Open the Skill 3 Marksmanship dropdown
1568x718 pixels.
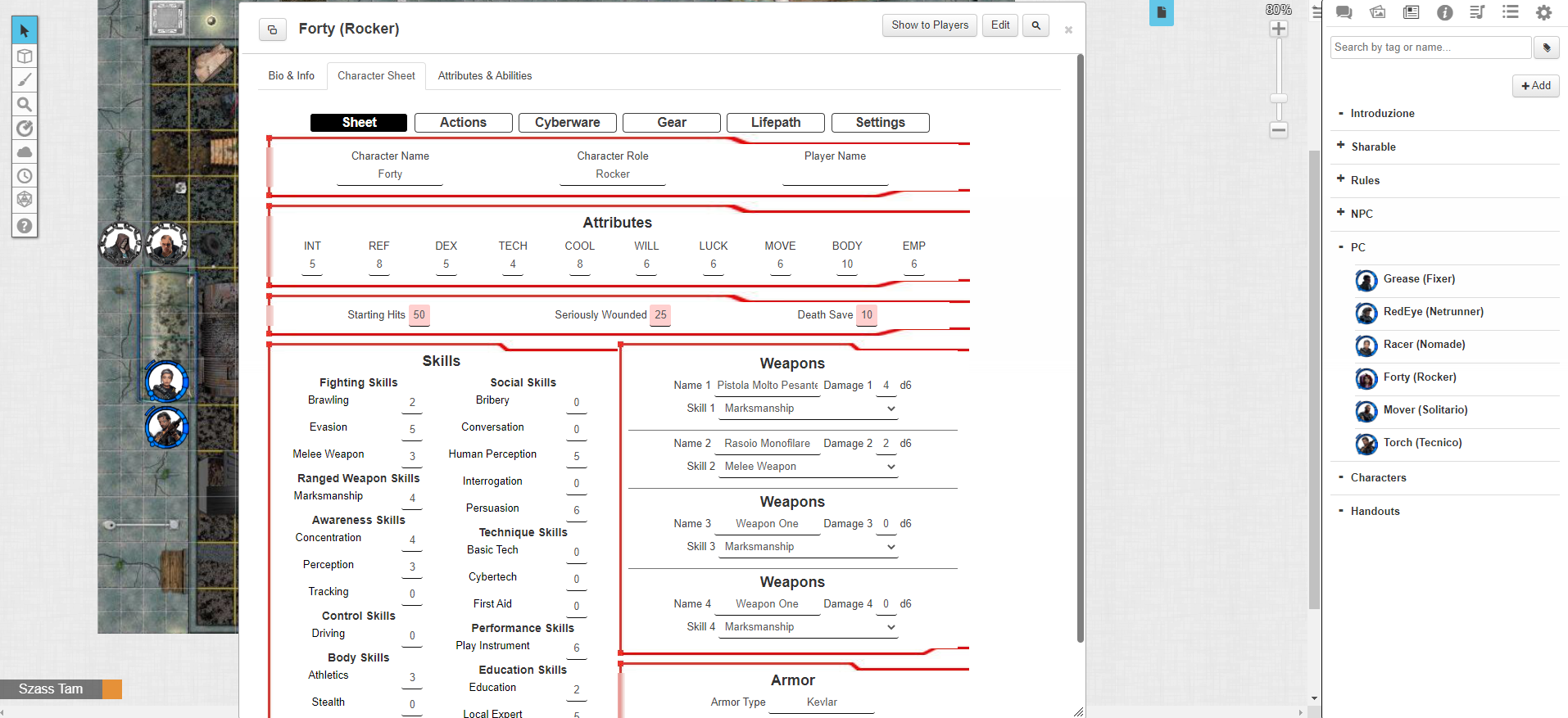pos(809,547)
